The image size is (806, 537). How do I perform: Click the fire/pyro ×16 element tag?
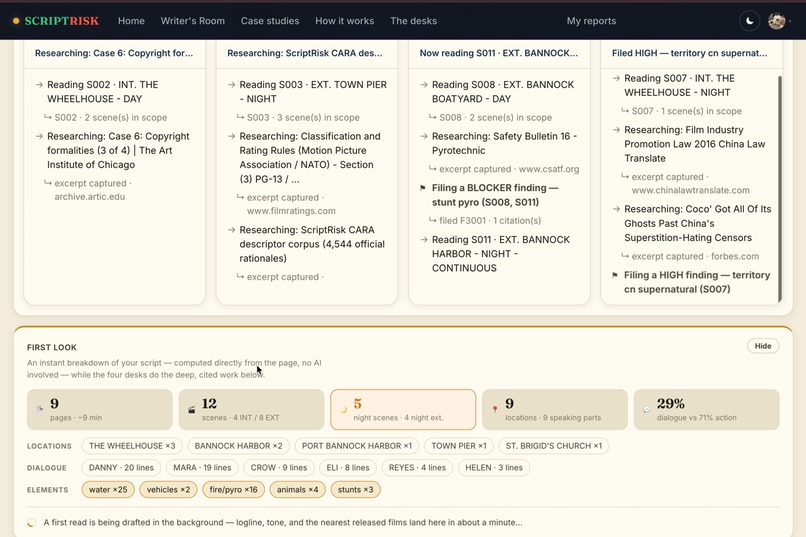pyautogui.click(x=233, y=490)
